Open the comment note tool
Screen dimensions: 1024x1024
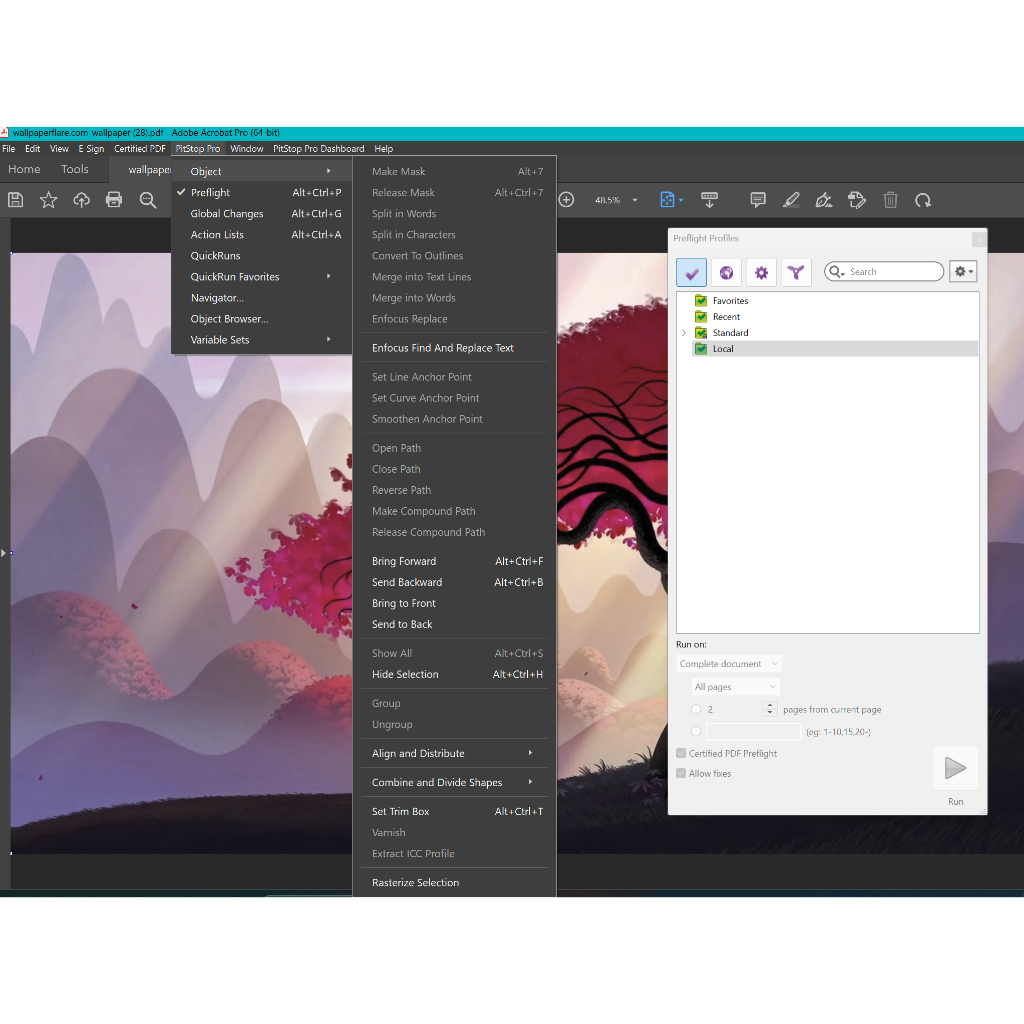758,200
